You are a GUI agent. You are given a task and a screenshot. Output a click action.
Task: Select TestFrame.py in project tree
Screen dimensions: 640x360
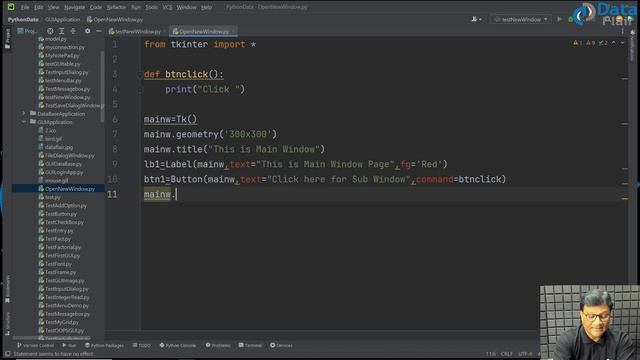[x=57, y=272]
